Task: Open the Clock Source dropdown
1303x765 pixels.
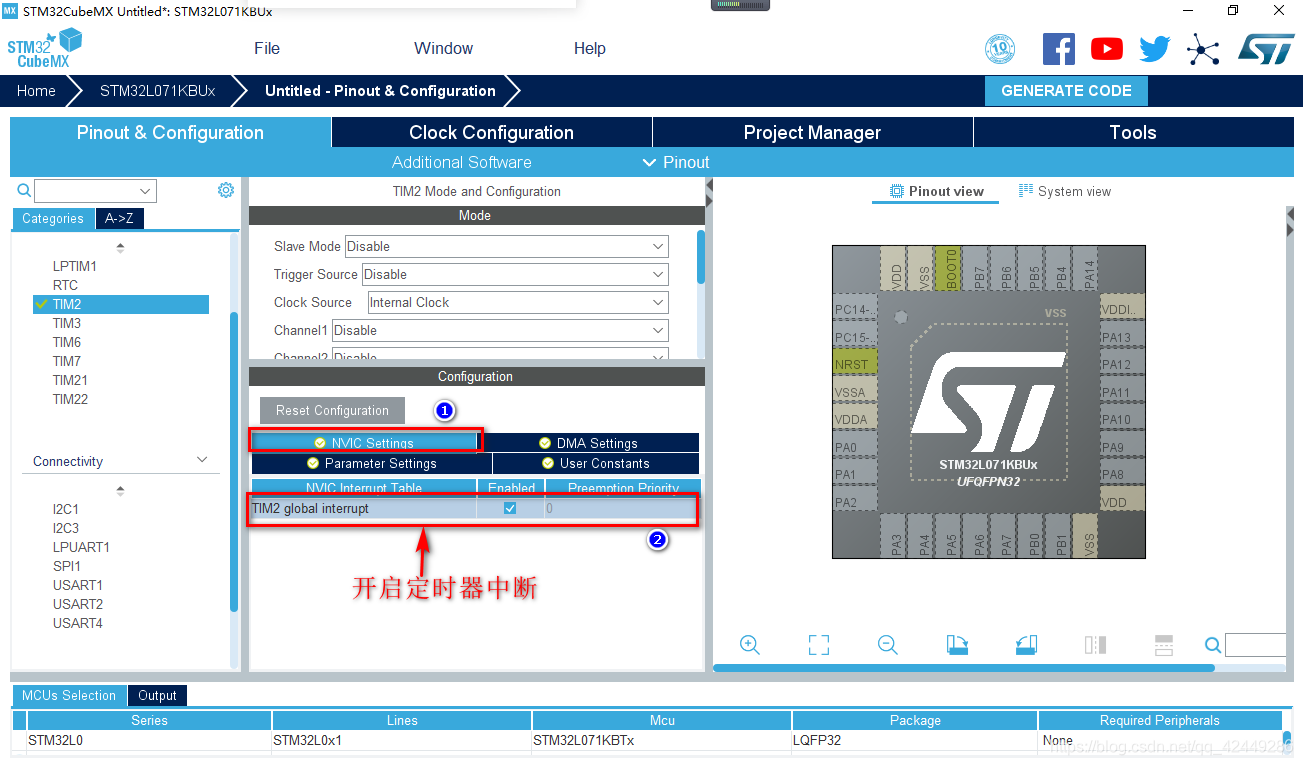Action: click(518, 302)
